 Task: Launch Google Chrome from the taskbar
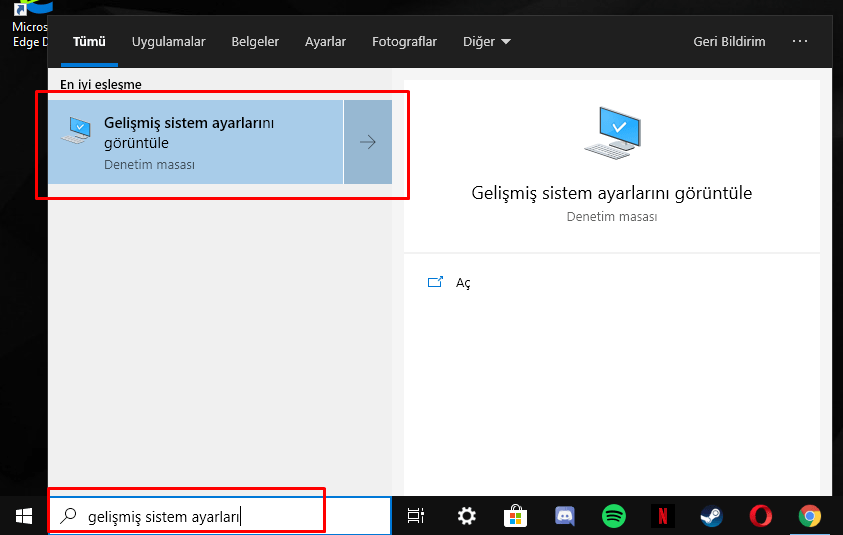(810, 516)
